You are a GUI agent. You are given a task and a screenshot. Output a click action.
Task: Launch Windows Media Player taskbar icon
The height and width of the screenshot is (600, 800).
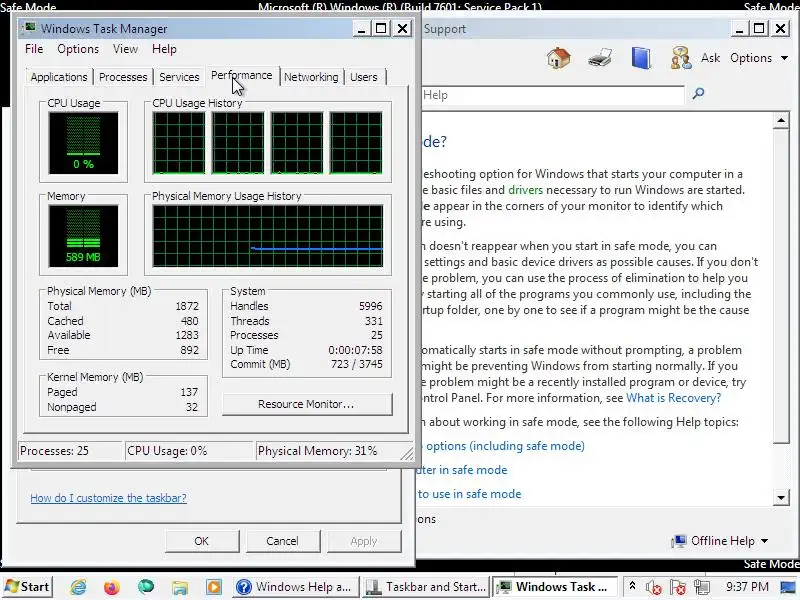214,587
